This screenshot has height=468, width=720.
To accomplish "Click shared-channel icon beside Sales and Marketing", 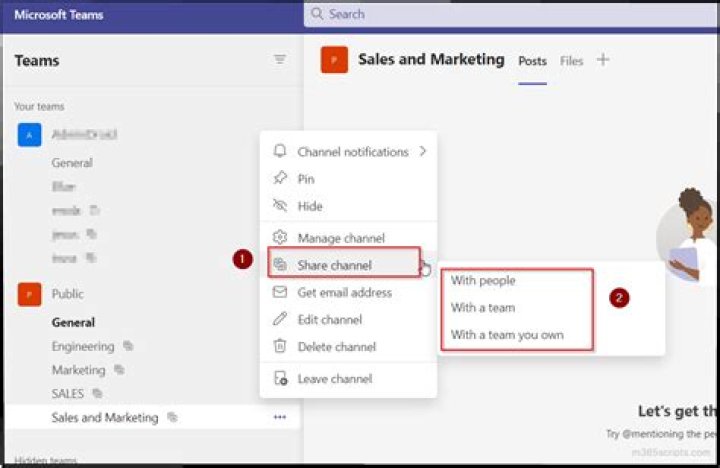I will [172, 417].
